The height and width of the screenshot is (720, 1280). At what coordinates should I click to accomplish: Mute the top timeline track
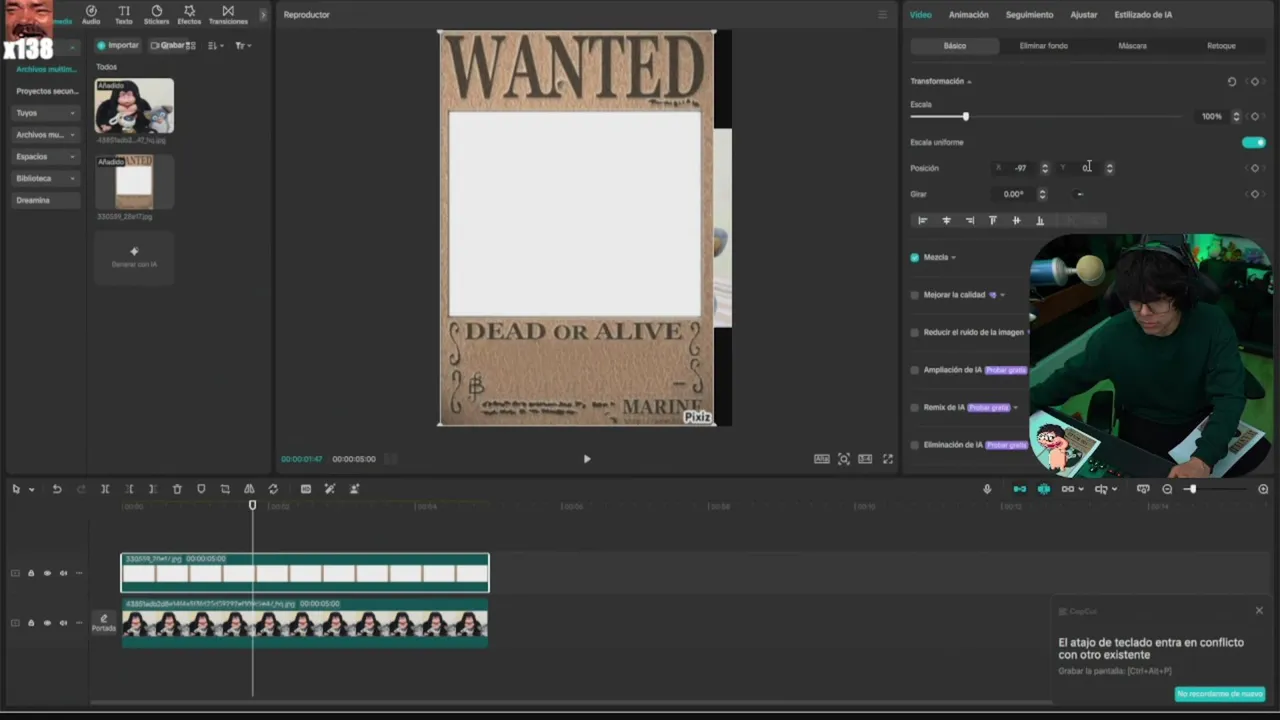tap(63, 573)
